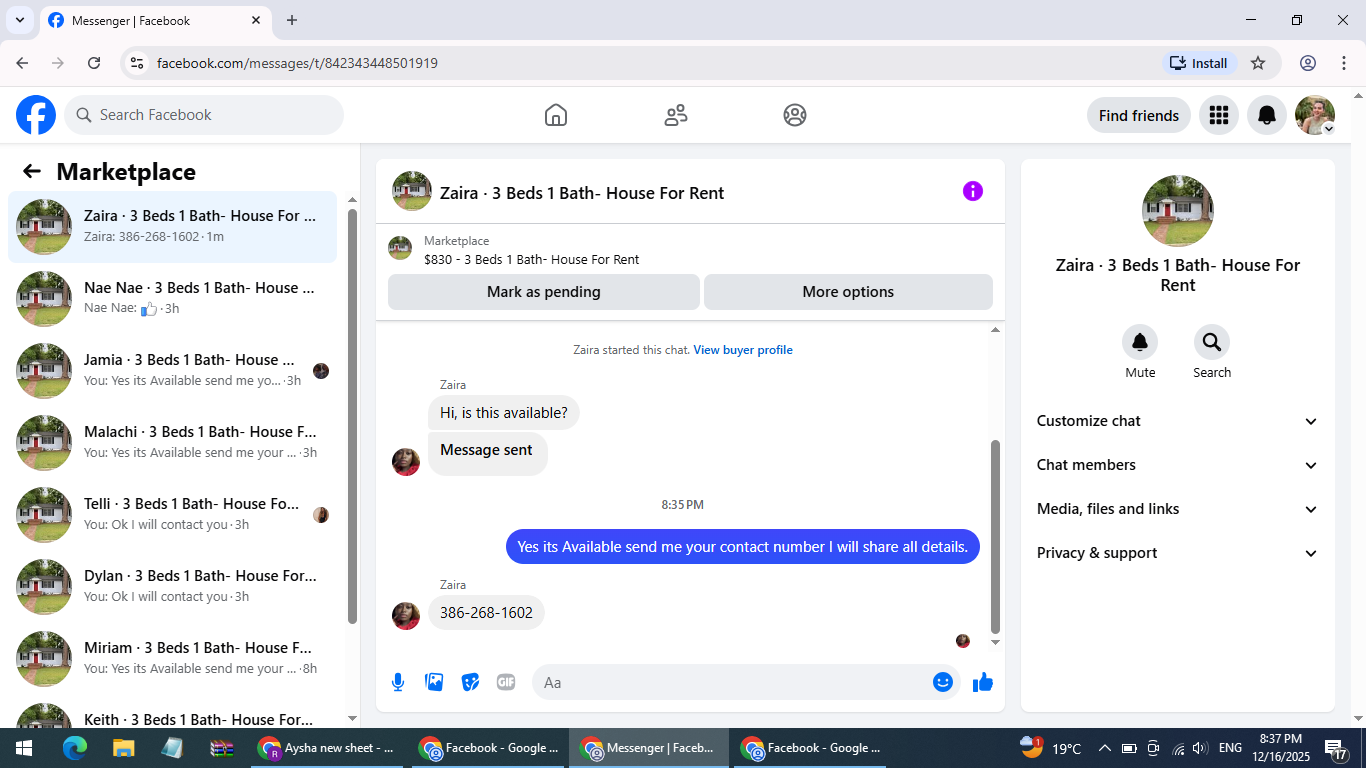The image size is (1366, 768).
Task: Focus the Search Facebook field
Action: click(204, 115)
